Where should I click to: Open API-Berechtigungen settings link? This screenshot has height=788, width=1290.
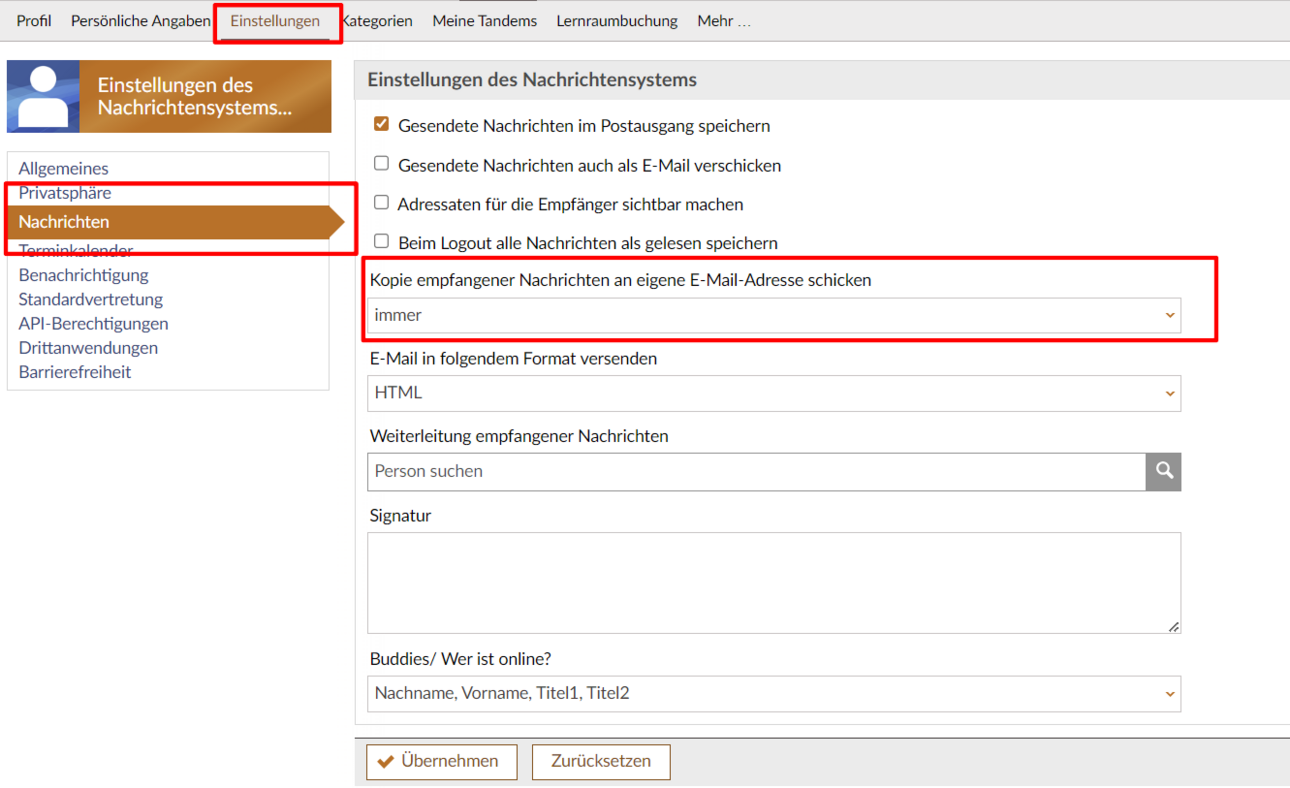93,323
